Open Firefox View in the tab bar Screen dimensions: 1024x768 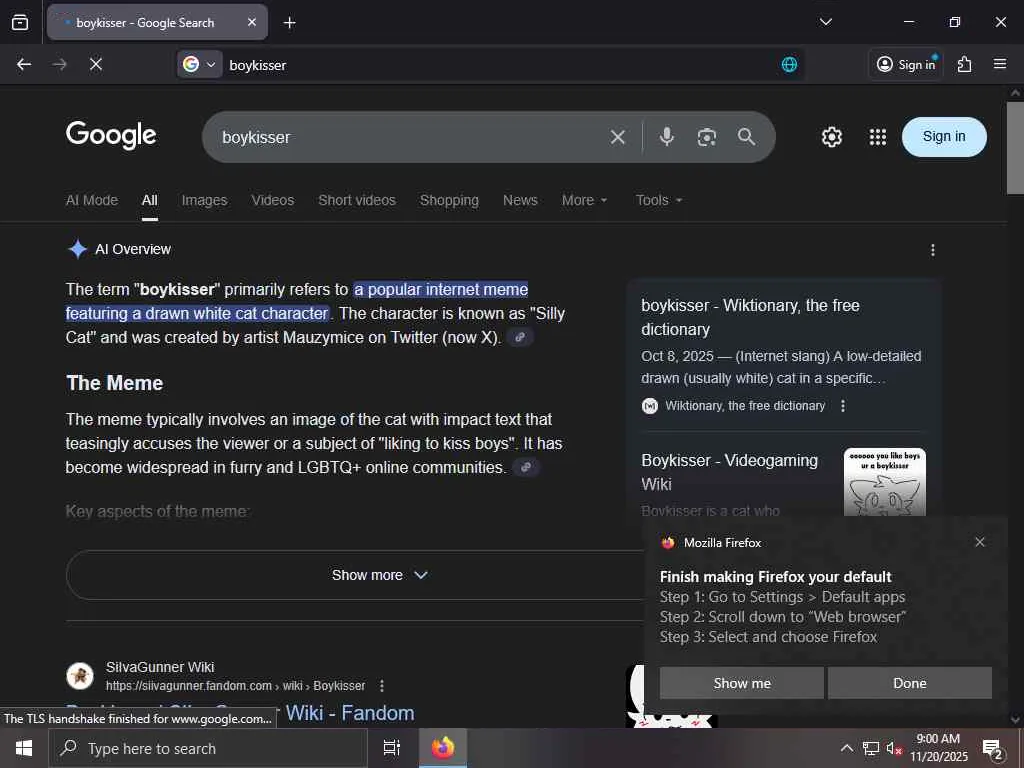point(20,22)
